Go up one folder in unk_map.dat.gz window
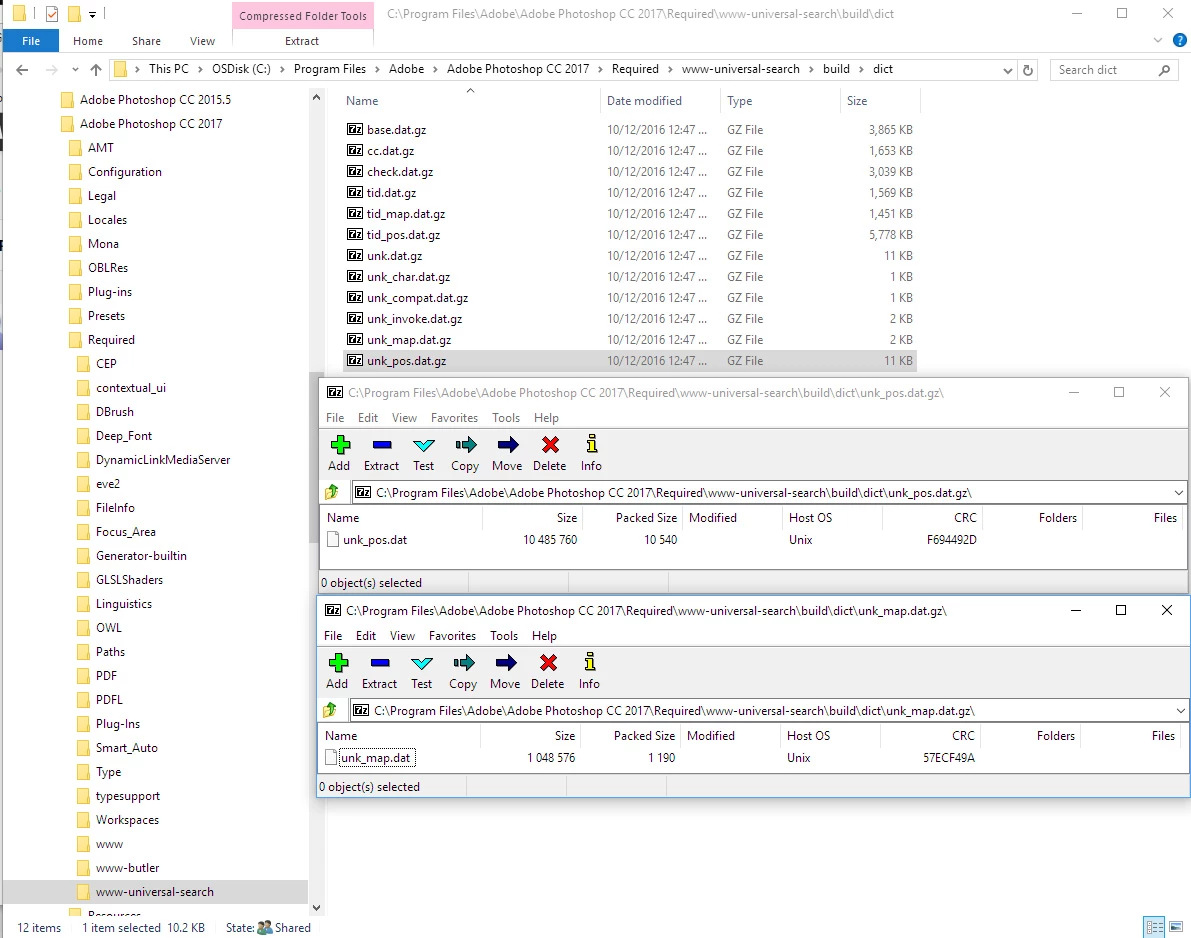This screenshot has width=1191, height=938. pos(330,710)
